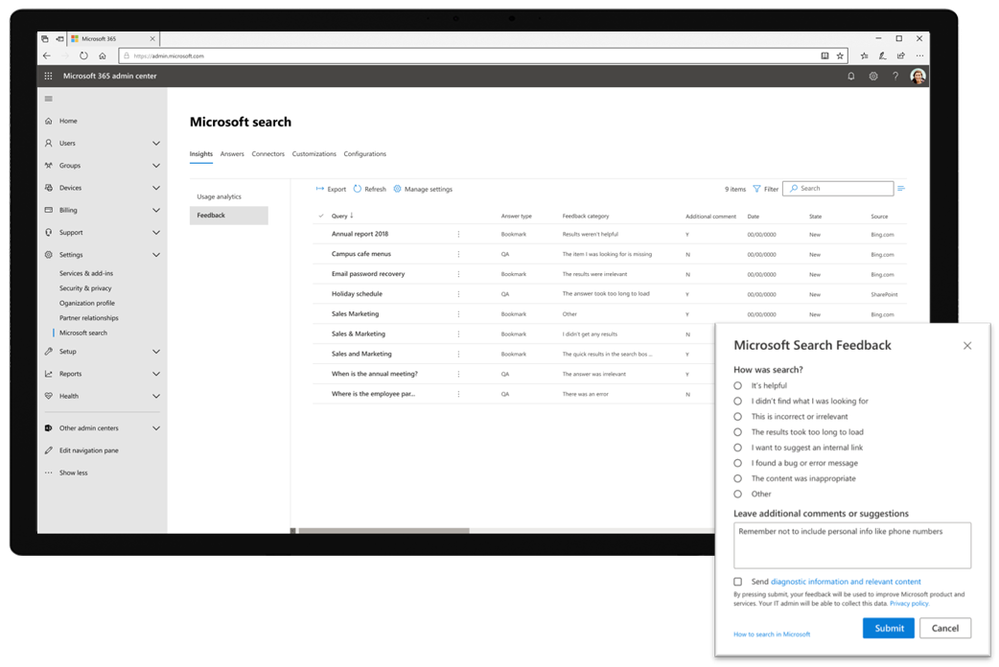Expand the Reports navigation section
Screen dimensions: 999x667
156,374
